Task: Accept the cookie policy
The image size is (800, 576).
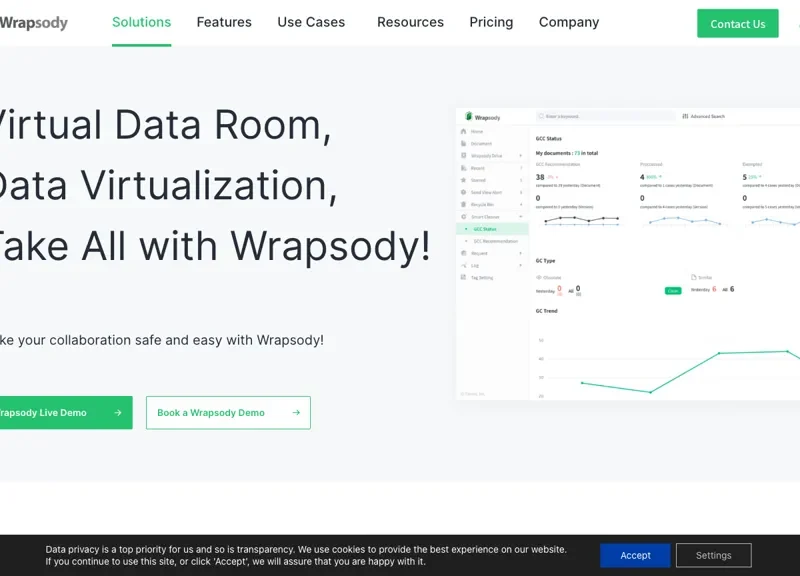Action: pyautogui.click(x=635, y=555)
